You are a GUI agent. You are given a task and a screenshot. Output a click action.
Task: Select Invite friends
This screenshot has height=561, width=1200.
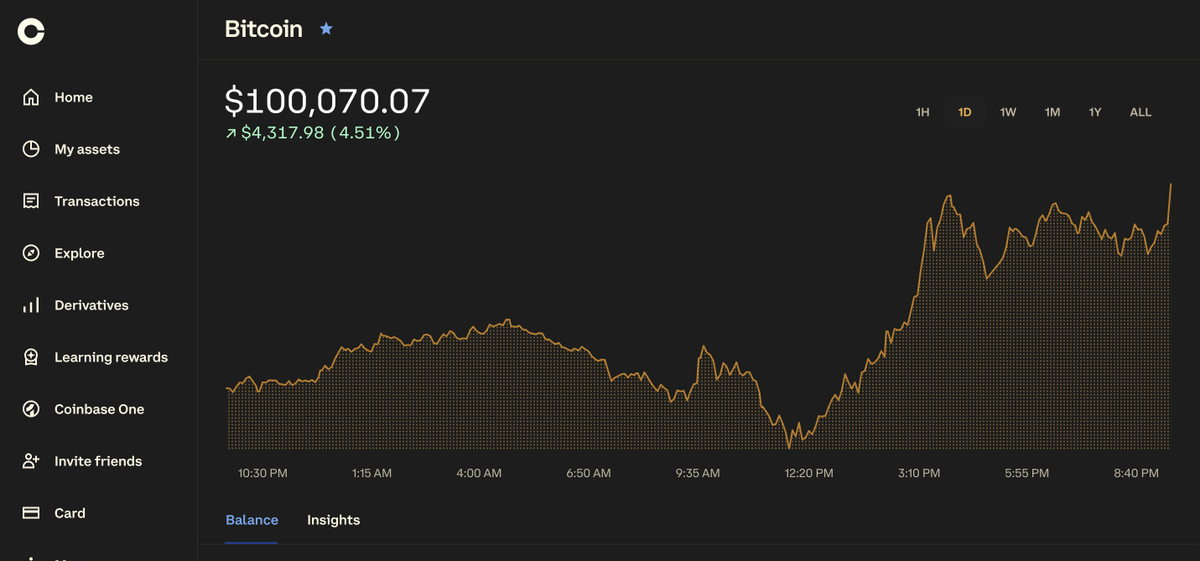click(x=98, y=461)
